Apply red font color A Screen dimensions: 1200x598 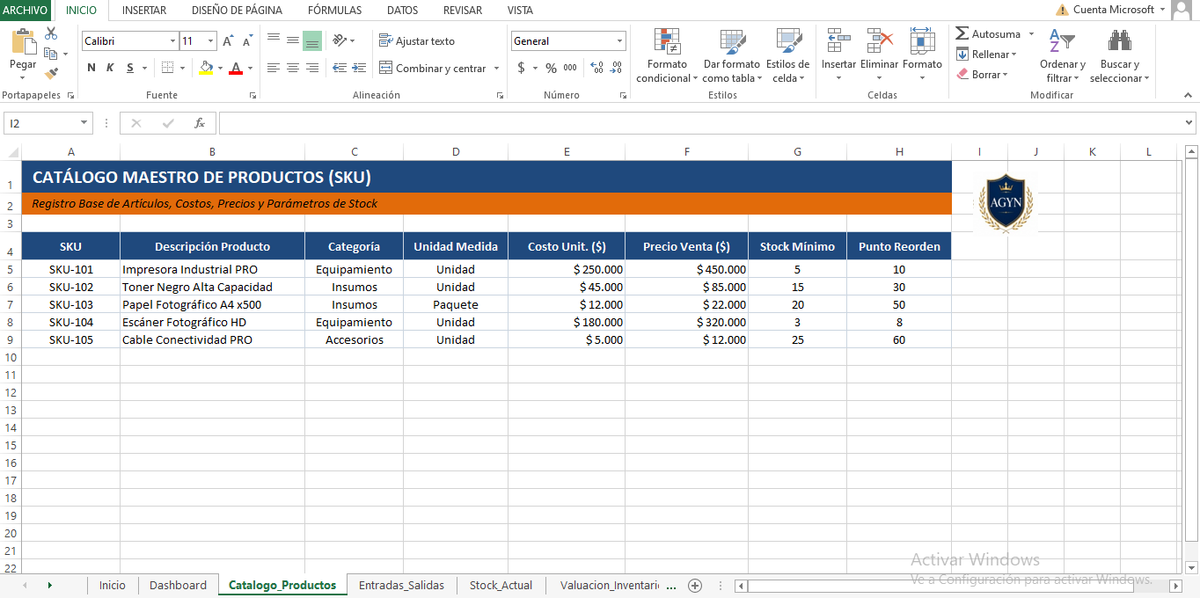click(235, 68)
